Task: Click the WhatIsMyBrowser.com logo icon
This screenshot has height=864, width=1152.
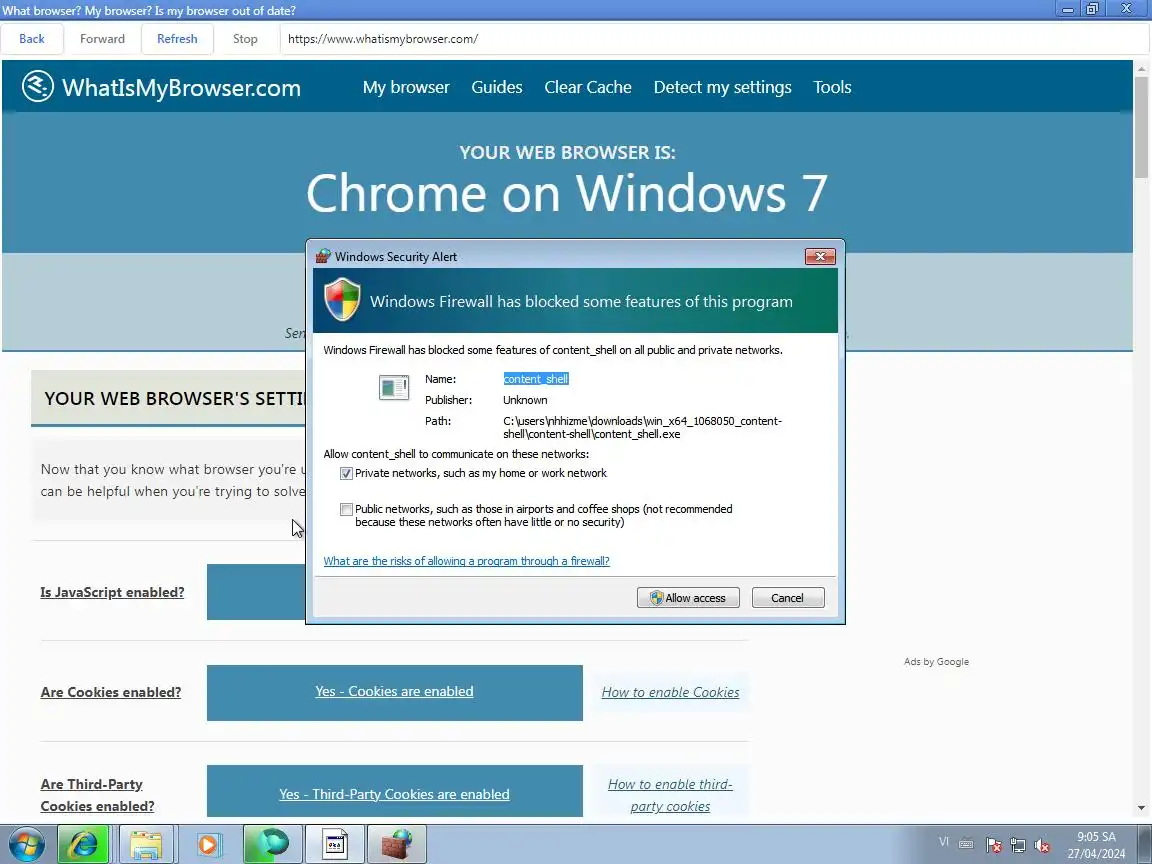Action: [37, 87]
